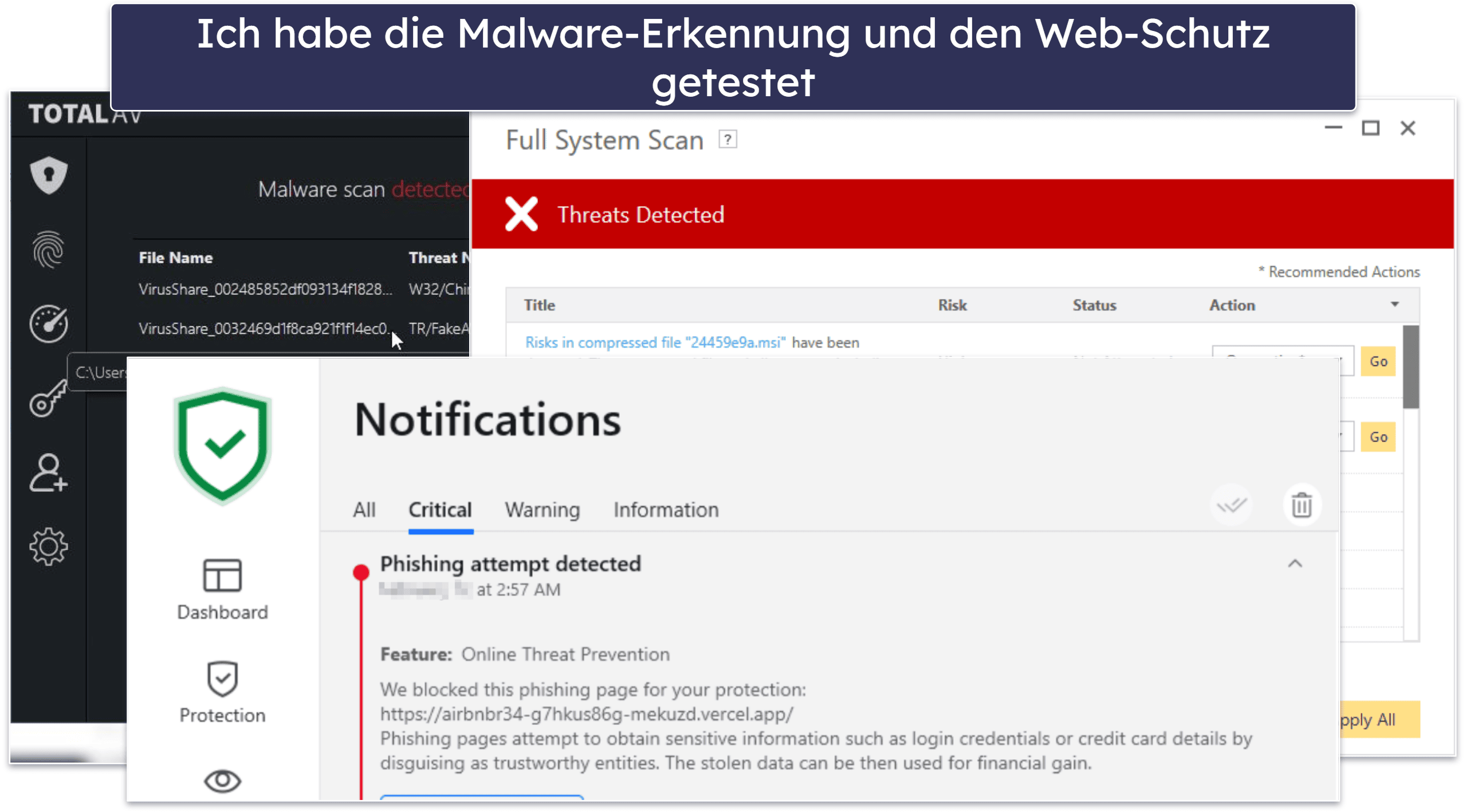Toggle the All notifications filter
The image size is (1466, 812).
point(364,509)
